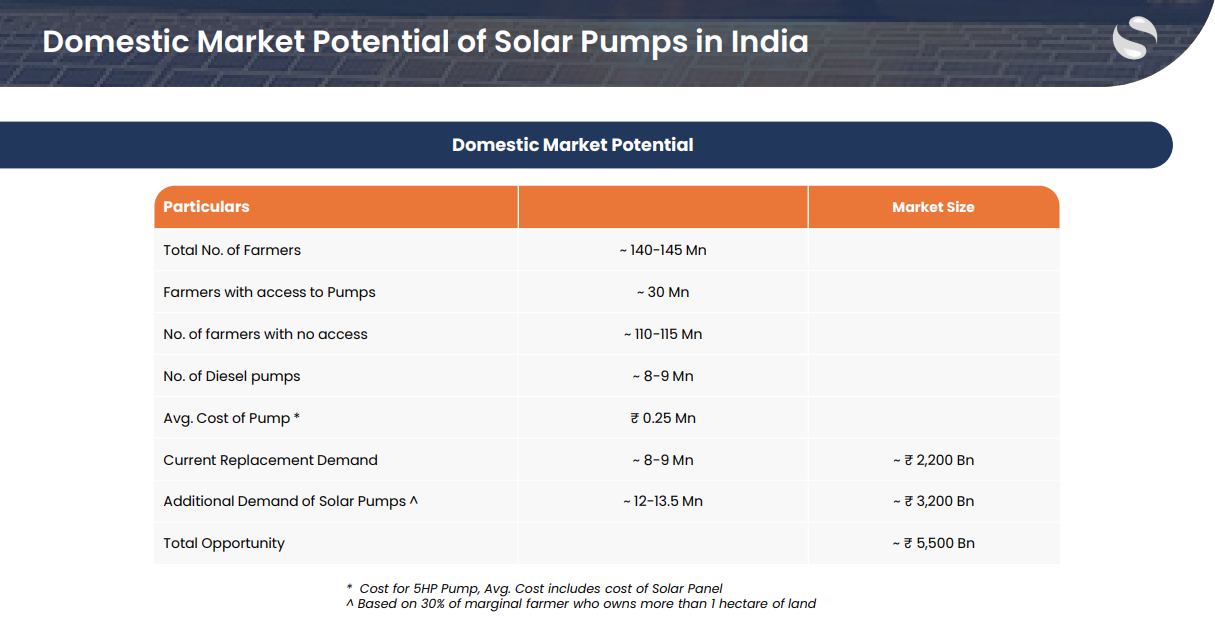Select the 'Particulars' column header

[206, 207]
